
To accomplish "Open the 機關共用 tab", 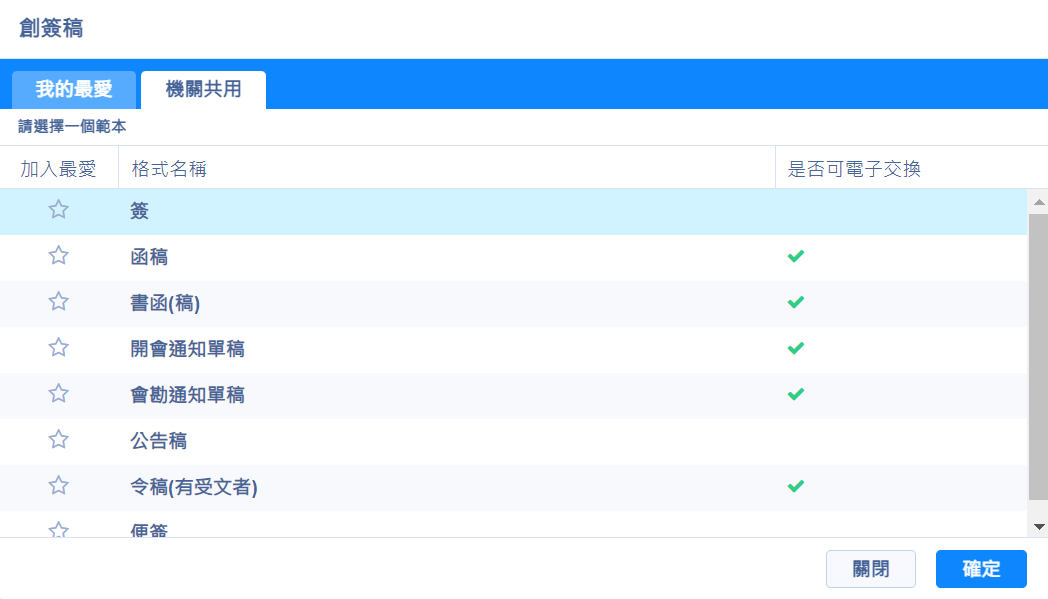I will (203, 90).
